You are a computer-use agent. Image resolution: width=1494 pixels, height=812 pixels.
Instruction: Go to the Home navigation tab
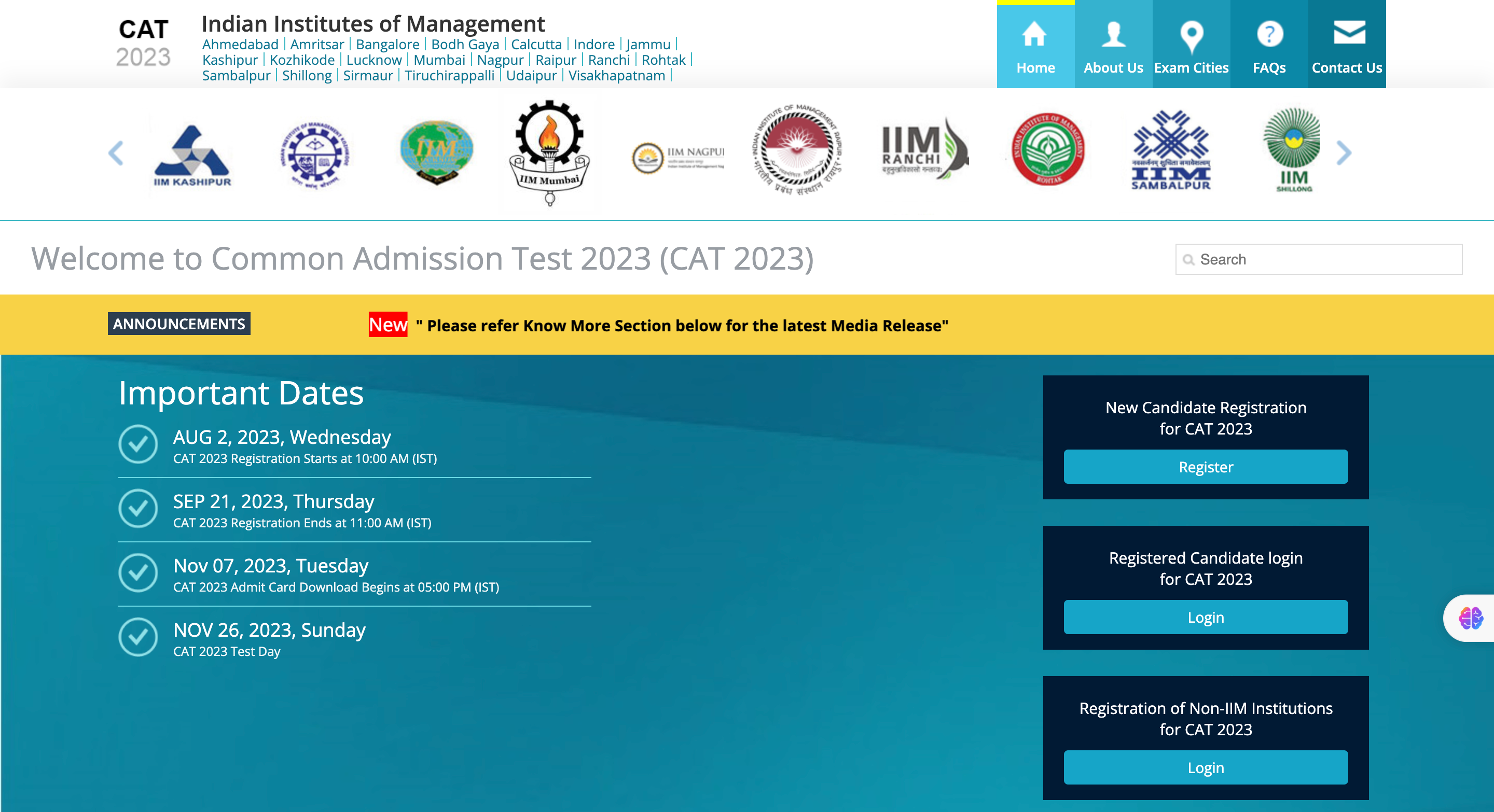click(1035, 45)
